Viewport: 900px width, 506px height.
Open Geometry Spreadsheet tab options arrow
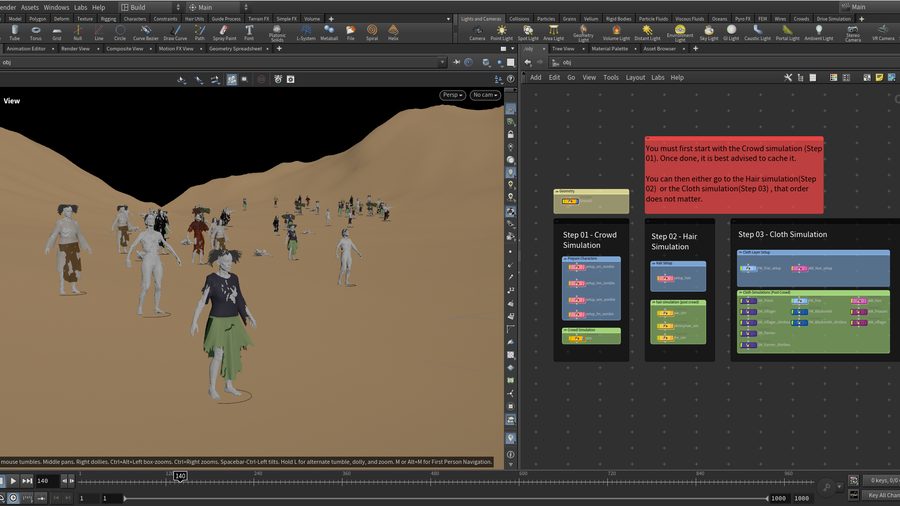click(267, 49)
